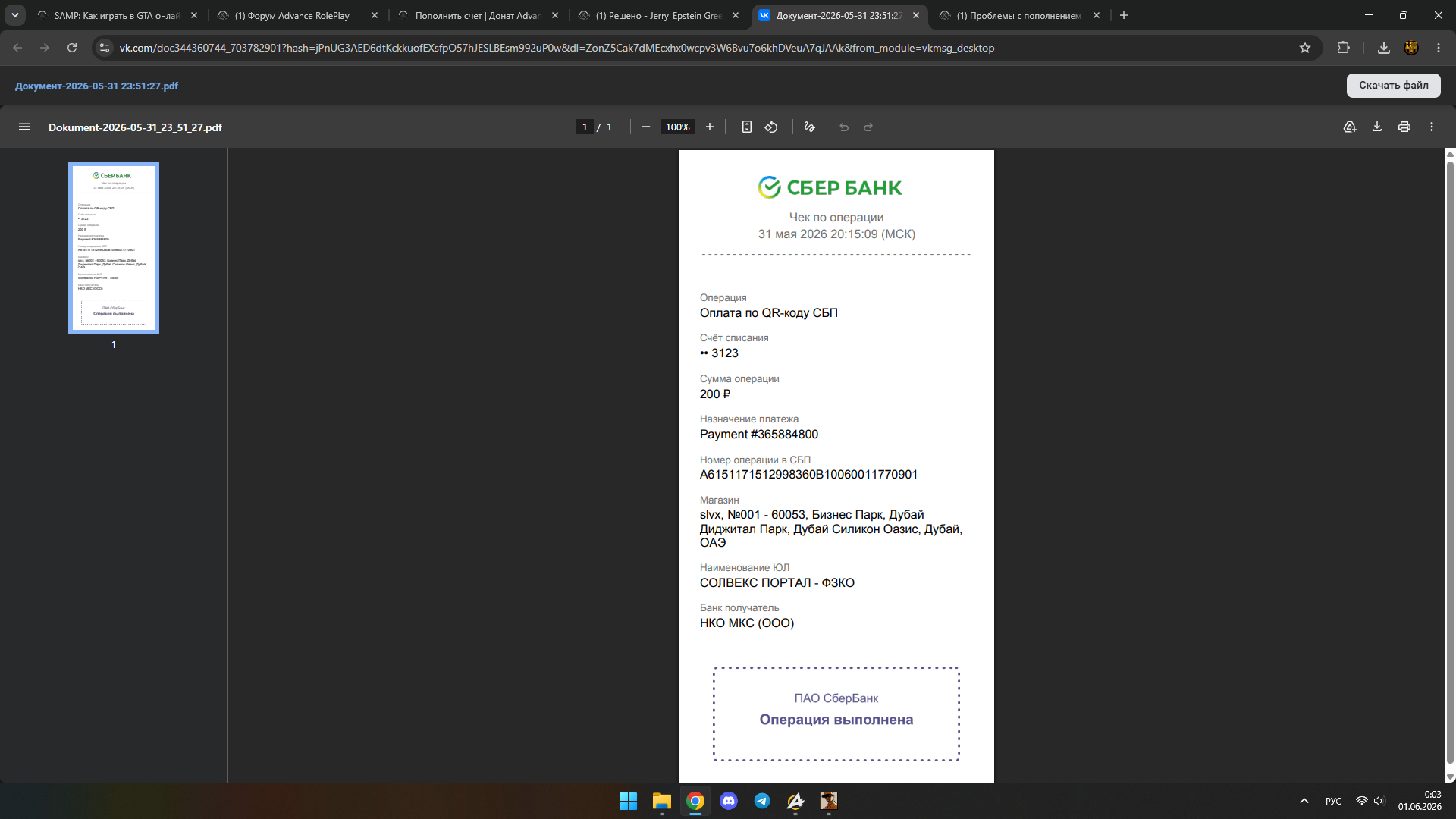This screenshot has width=1456, height=819.
Task: Switch to Решено - Jerry_Epstein tab
Action: [658, 15]
